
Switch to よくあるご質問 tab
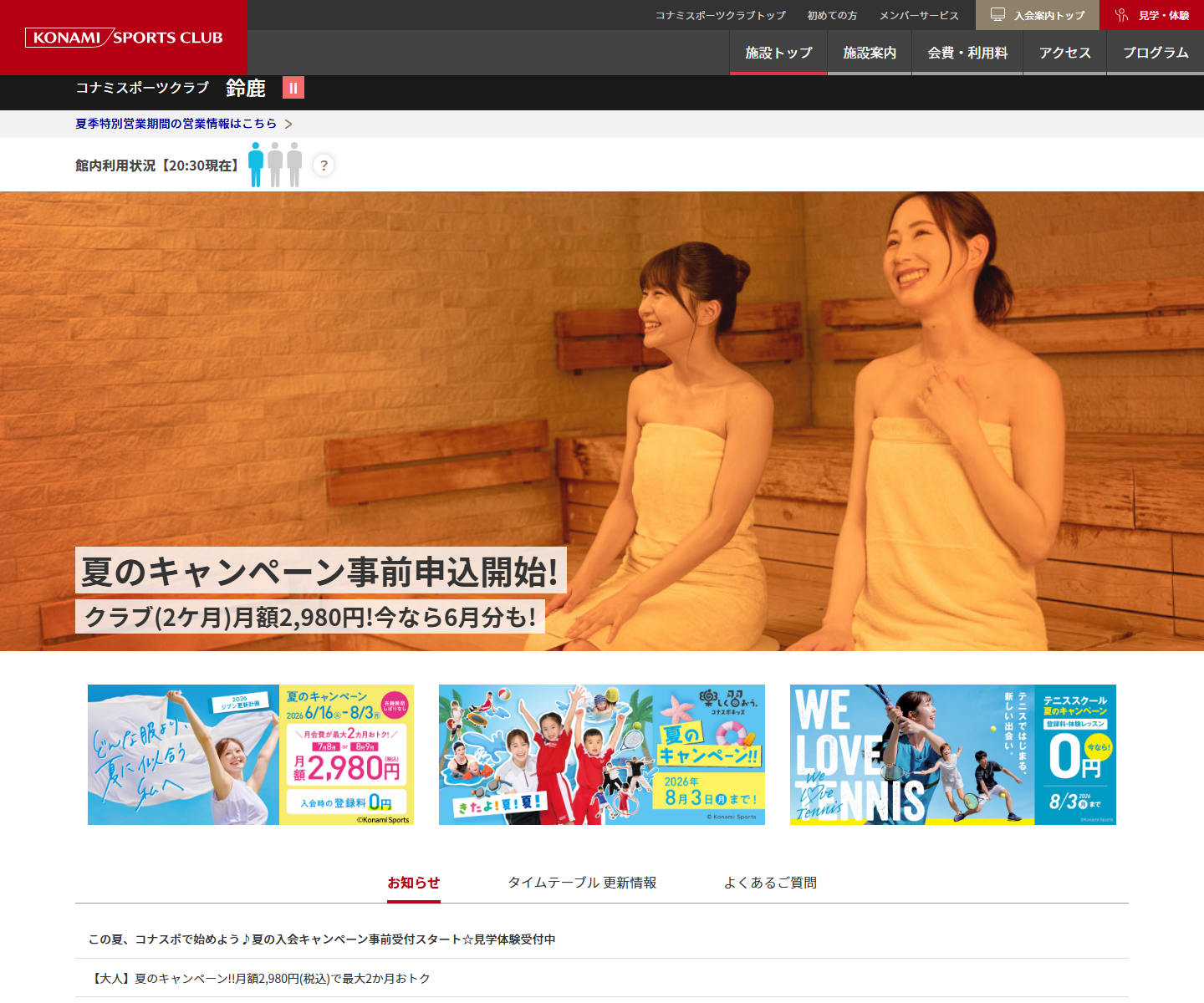(770, 883)
